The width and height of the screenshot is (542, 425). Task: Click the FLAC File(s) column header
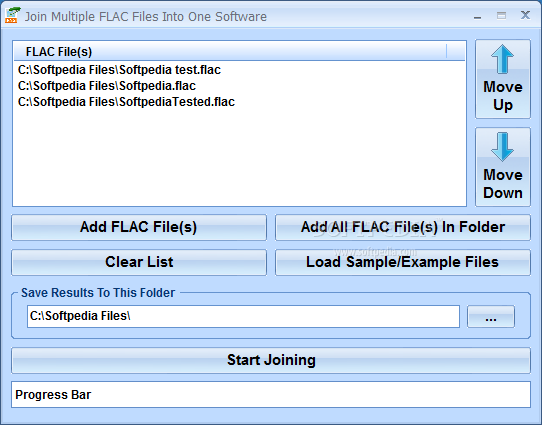pyautogui.click(x=230, y=51)
